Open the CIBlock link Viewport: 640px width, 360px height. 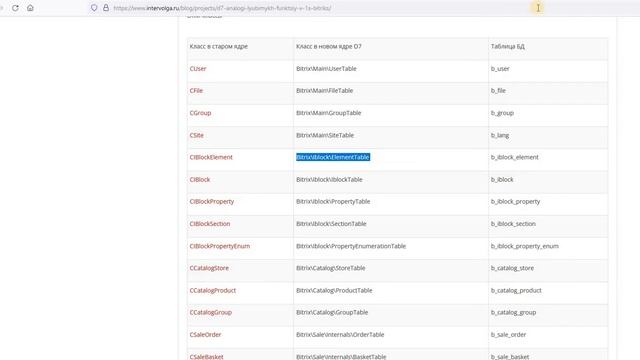coord(200,179)
